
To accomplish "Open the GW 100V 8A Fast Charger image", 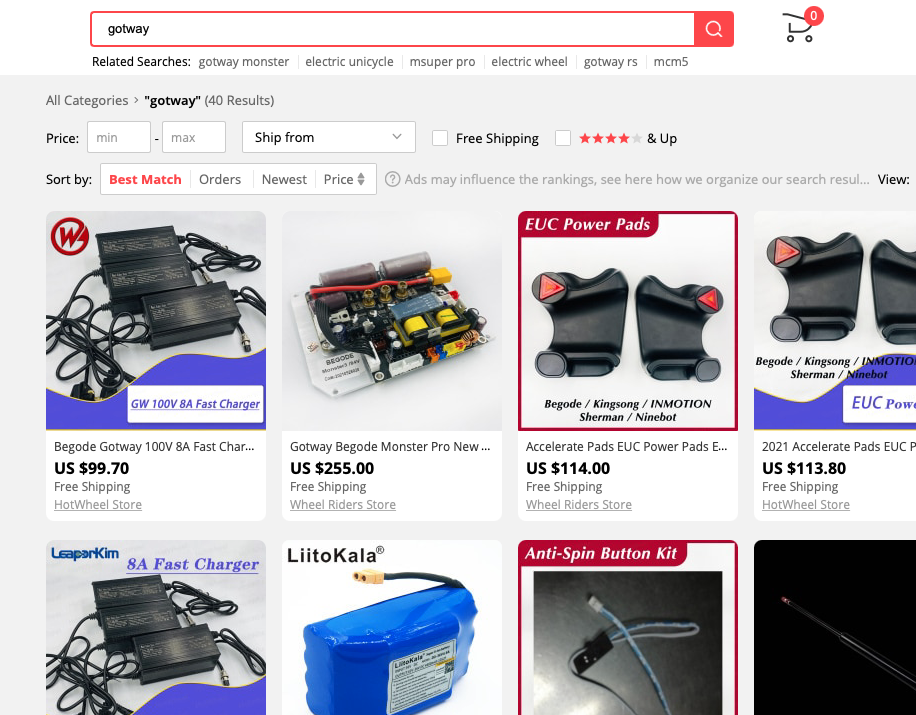I will [x=156, y=321].
